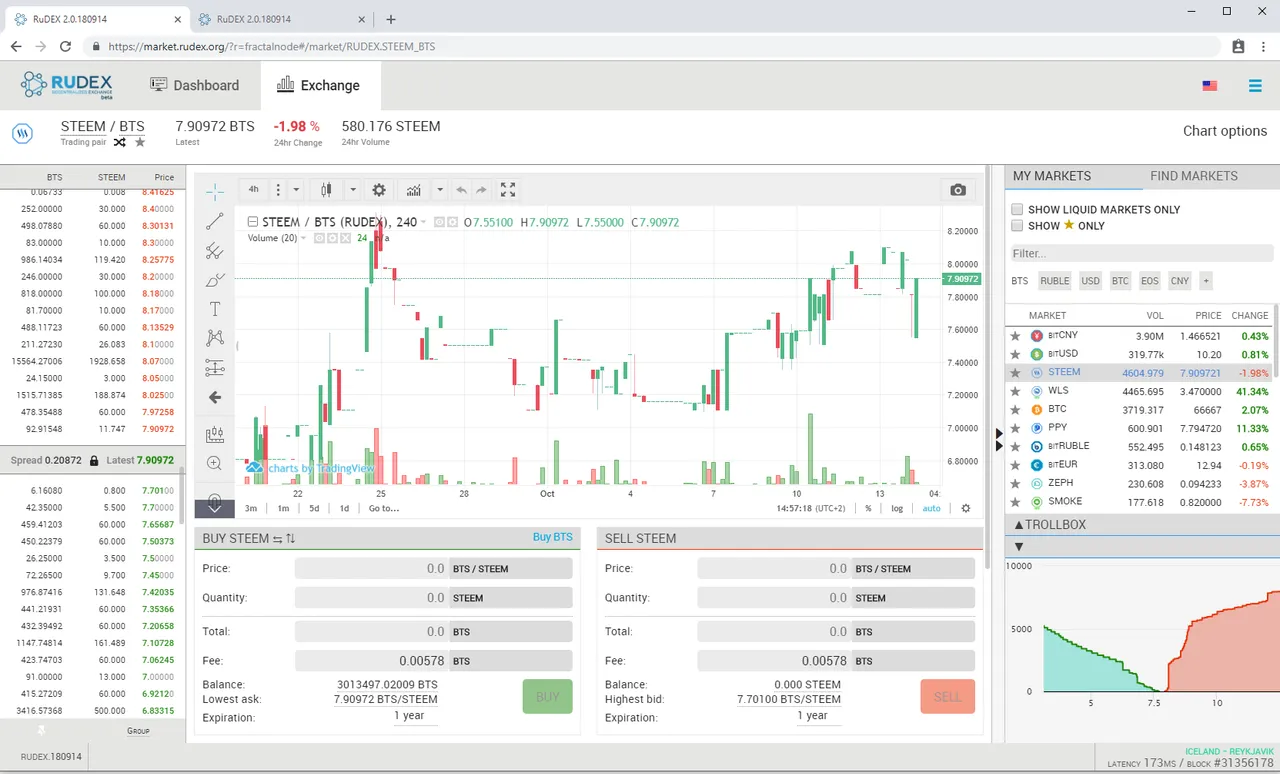This screenshot has height=774, width=1280.
Task: Toggle percent scale on chart
Action: point(868,508)
